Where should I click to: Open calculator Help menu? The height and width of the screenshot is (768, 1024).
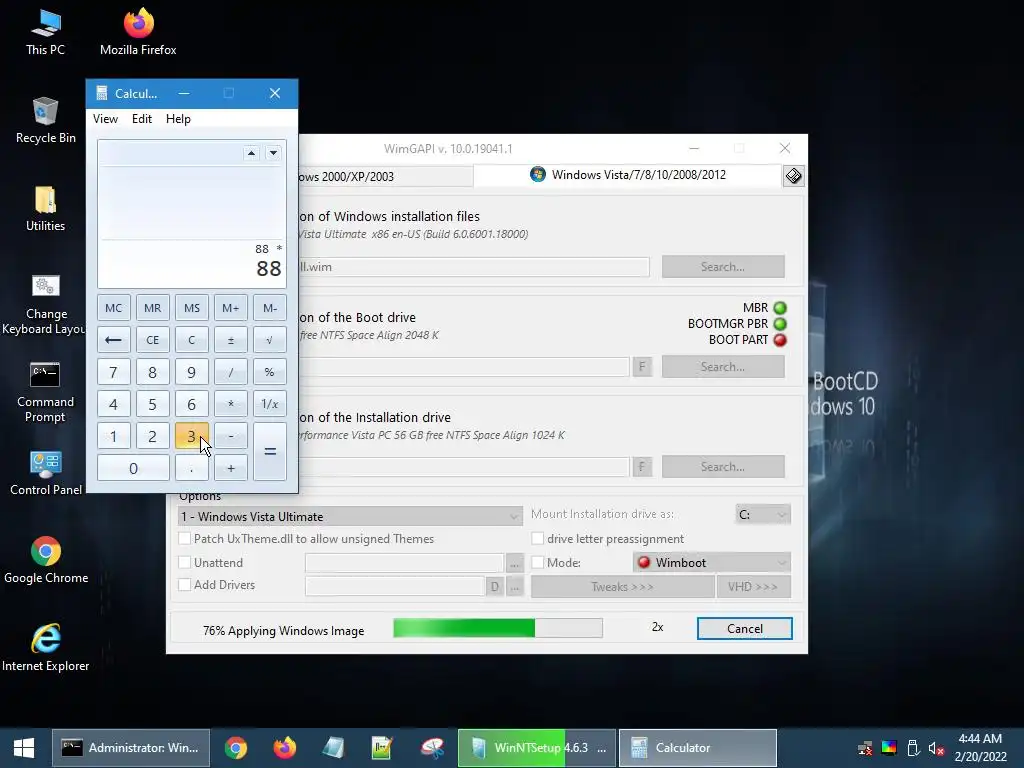pos(178,119)
